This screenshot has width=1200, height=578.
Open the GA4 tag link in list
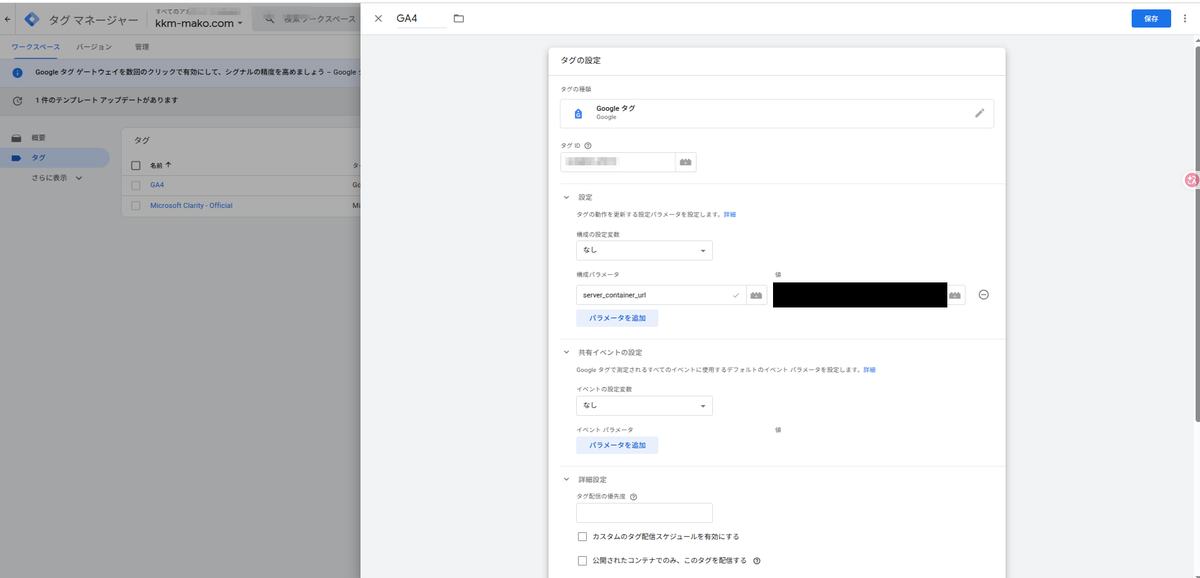point(157,185)
